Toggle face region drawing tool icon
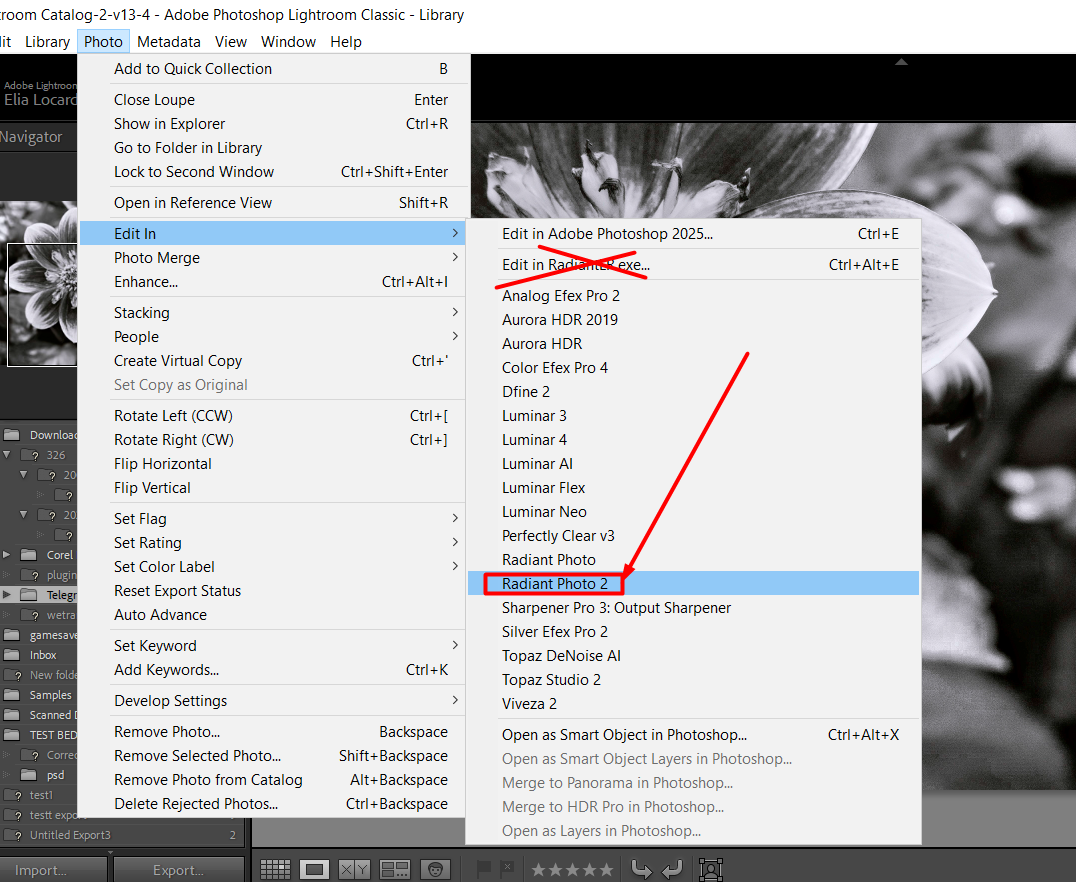Screen dimensions: 1076x882 tap(711, 869)
